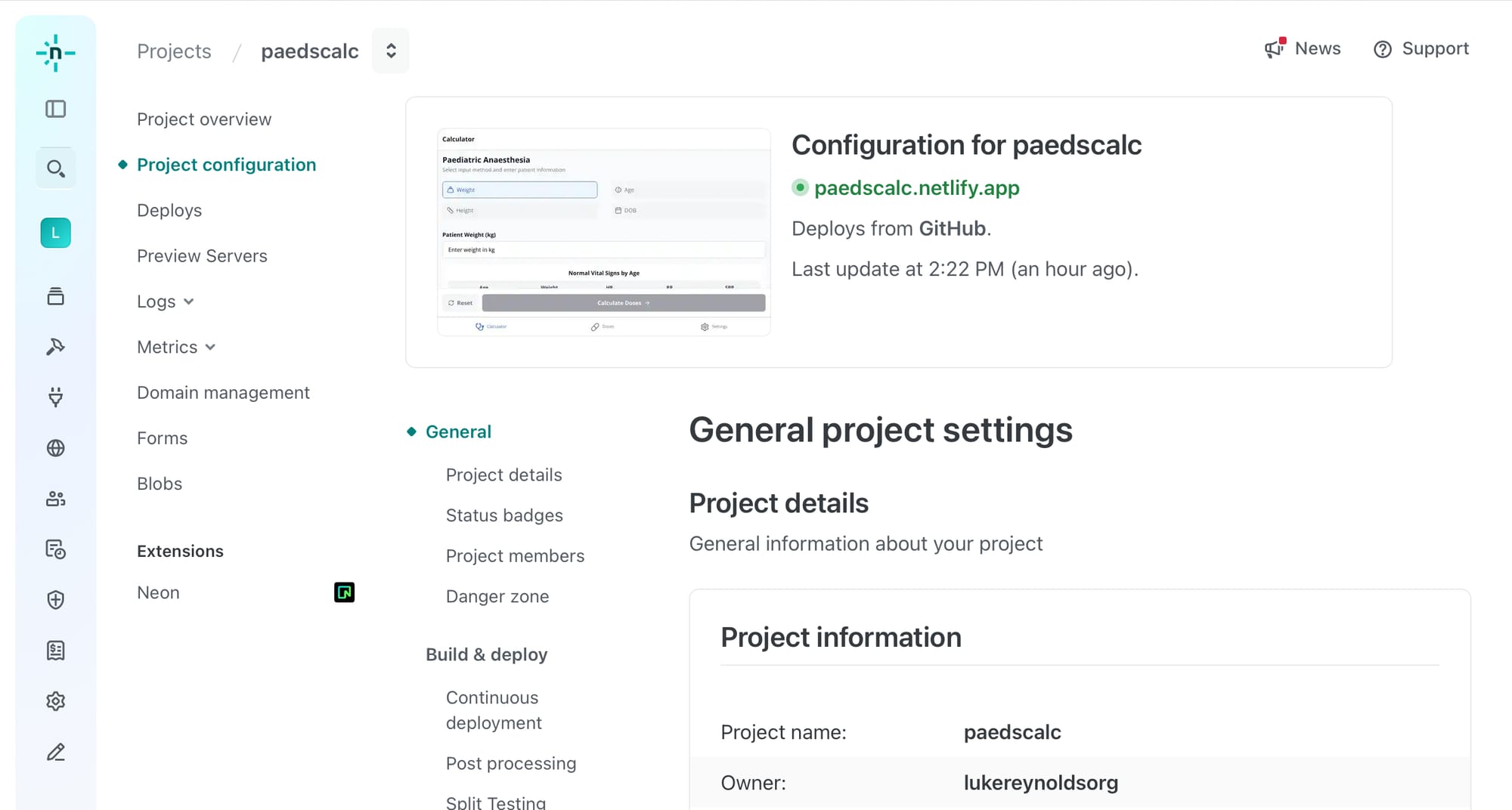Image resolution: width=1512 pixels, height=810 pixels.
Task: Click the site preview thumbnail
Action: 603,232
